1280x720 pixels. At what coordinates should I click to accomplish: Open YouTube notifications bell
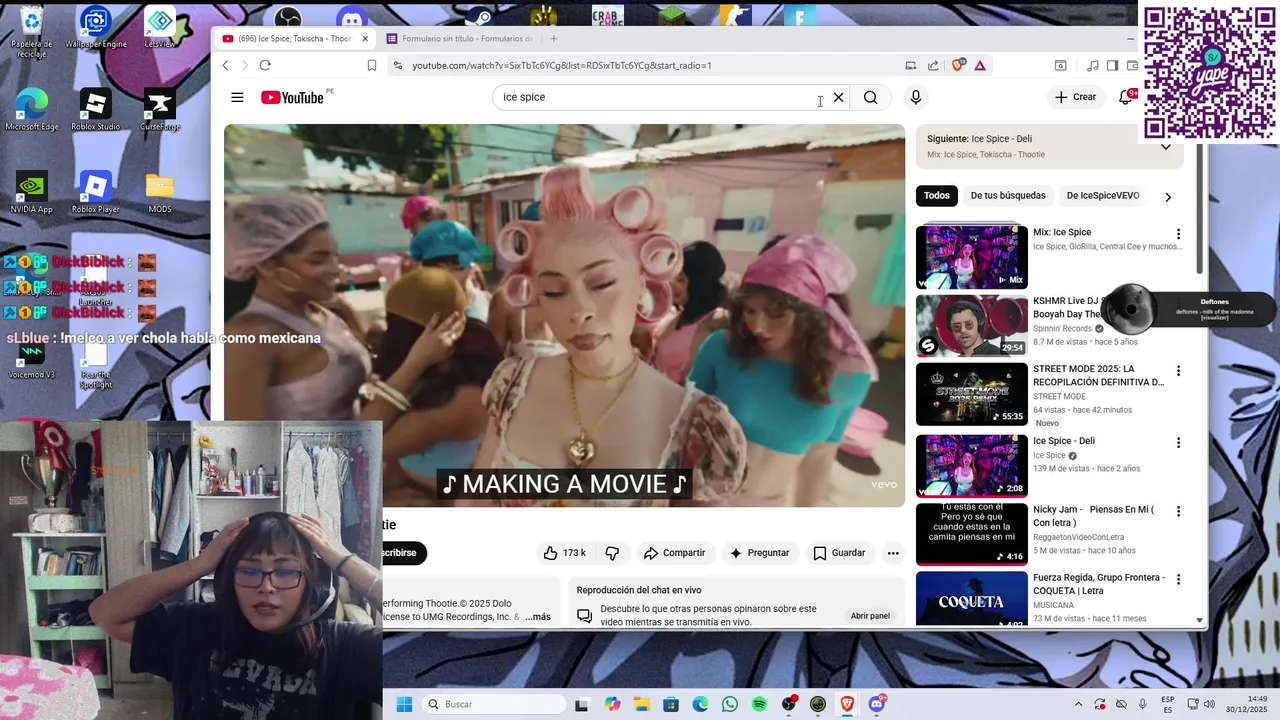coord(1126,97)
